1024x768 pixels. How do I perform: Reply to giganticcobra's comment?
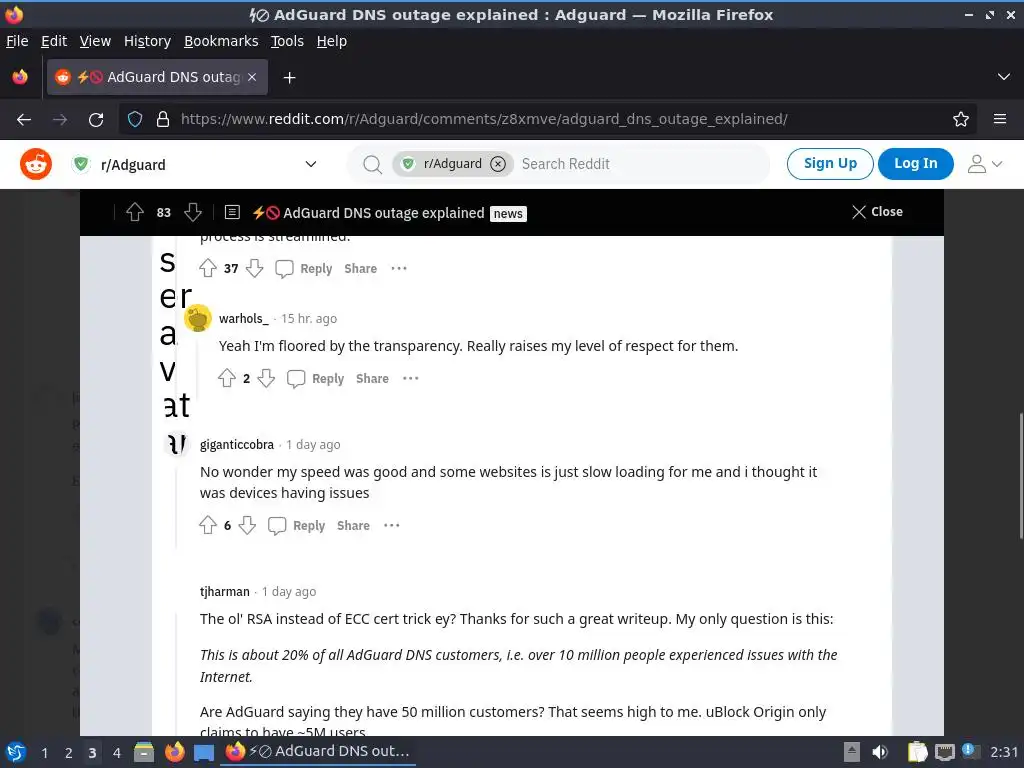(296, 526)
